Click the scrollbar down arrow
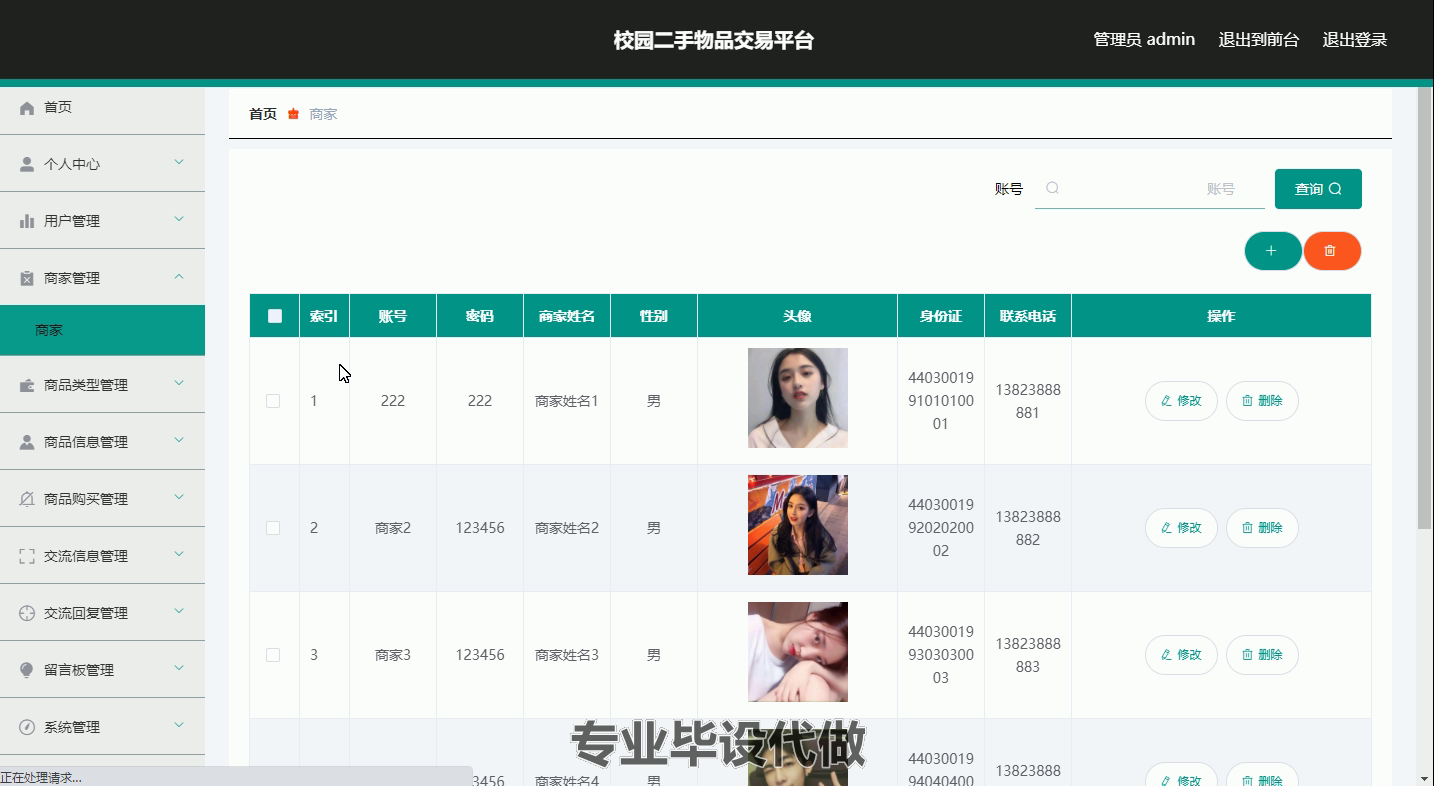The height and width of the screenshot is (786, 1434). [x=1425, y=778]
